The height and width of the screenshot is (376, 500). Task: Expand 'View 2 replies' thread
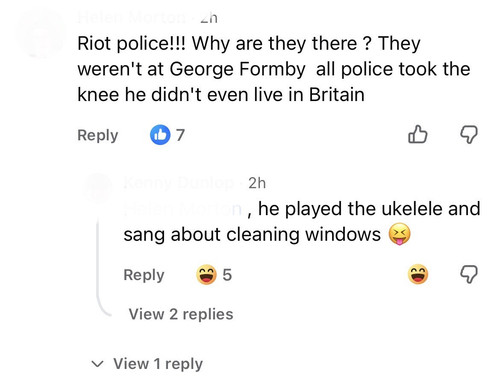(x=181, y=314)
